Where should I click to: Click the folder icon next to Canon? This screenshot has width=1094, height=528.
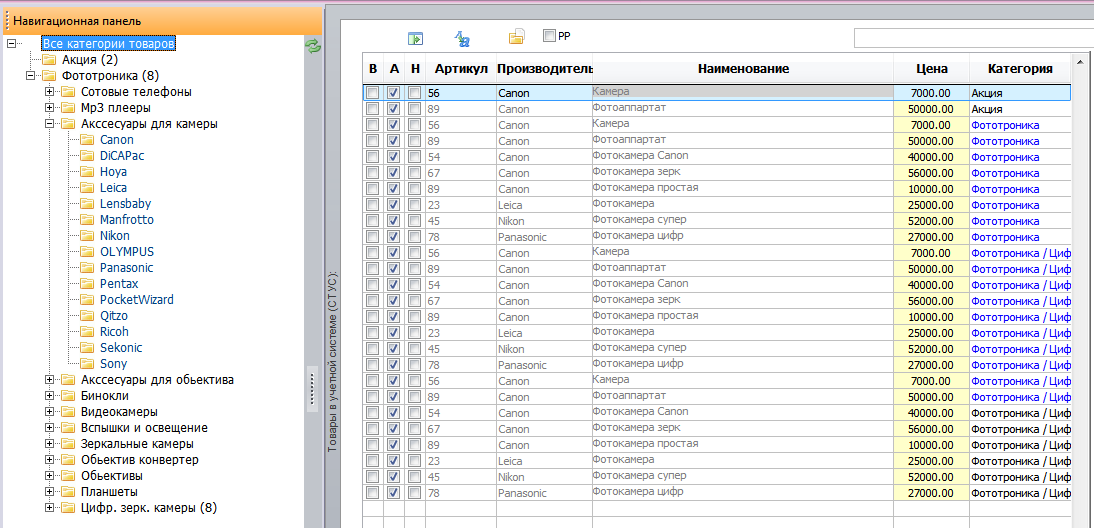click(x=87, y=139)
